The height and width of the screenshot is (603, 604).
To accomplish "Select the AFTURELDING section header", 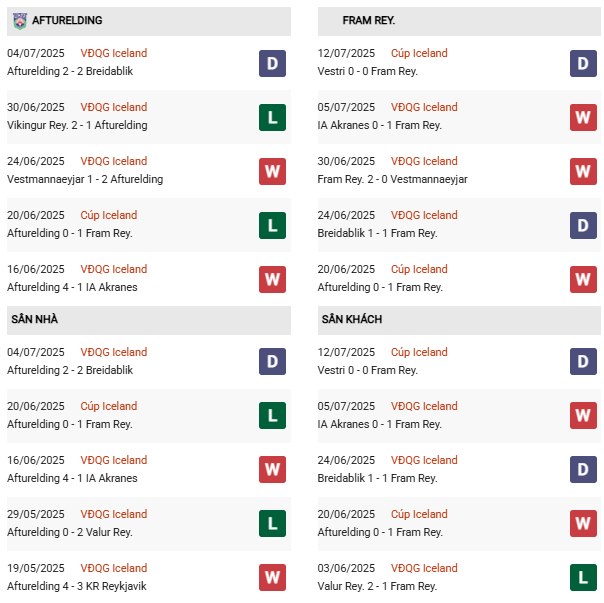I will tap(67, 20).
